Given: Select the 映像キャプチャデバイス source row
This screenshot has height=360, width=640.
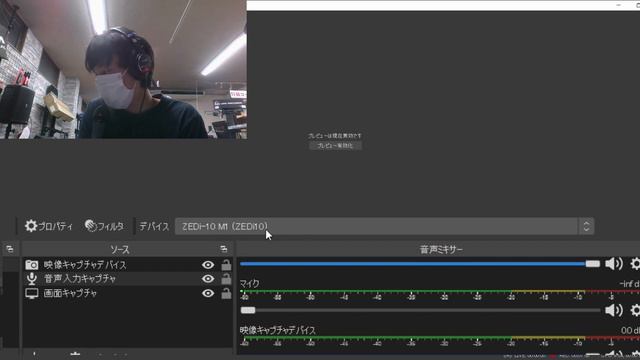Looking at the screenshot, I should (127, 264).
